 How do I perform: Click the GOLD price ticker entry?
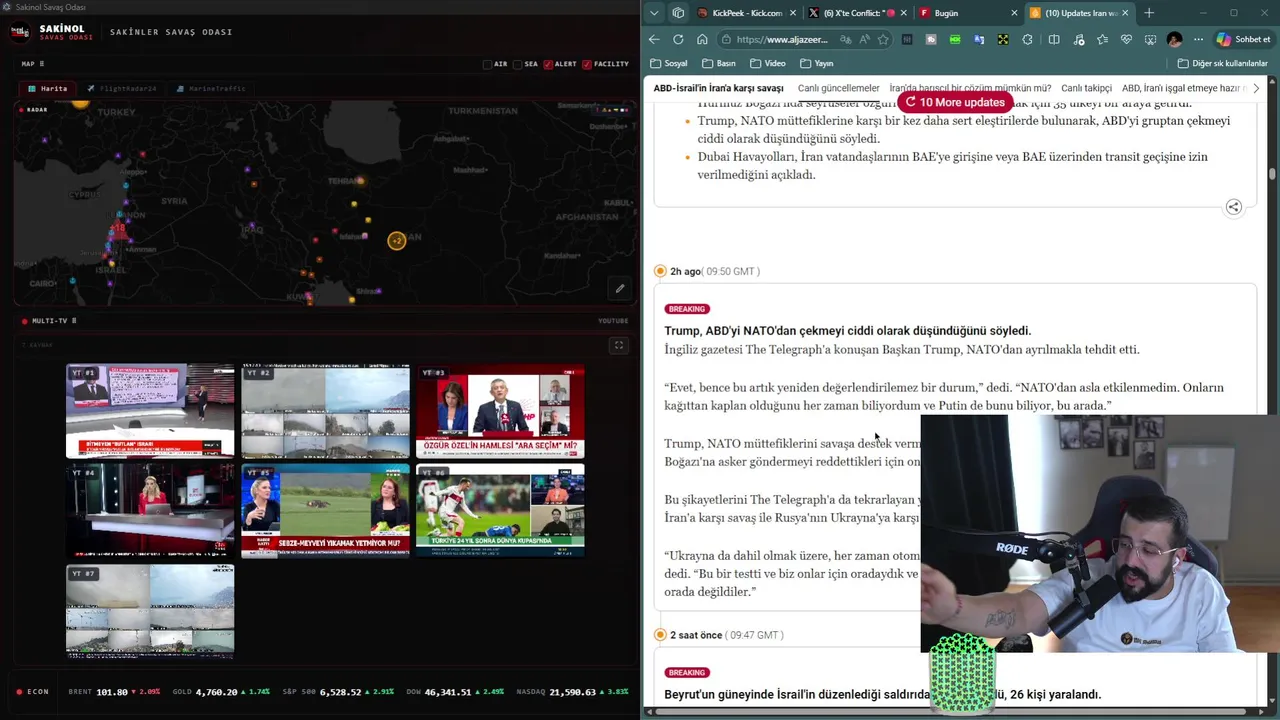tap(221, 692)
